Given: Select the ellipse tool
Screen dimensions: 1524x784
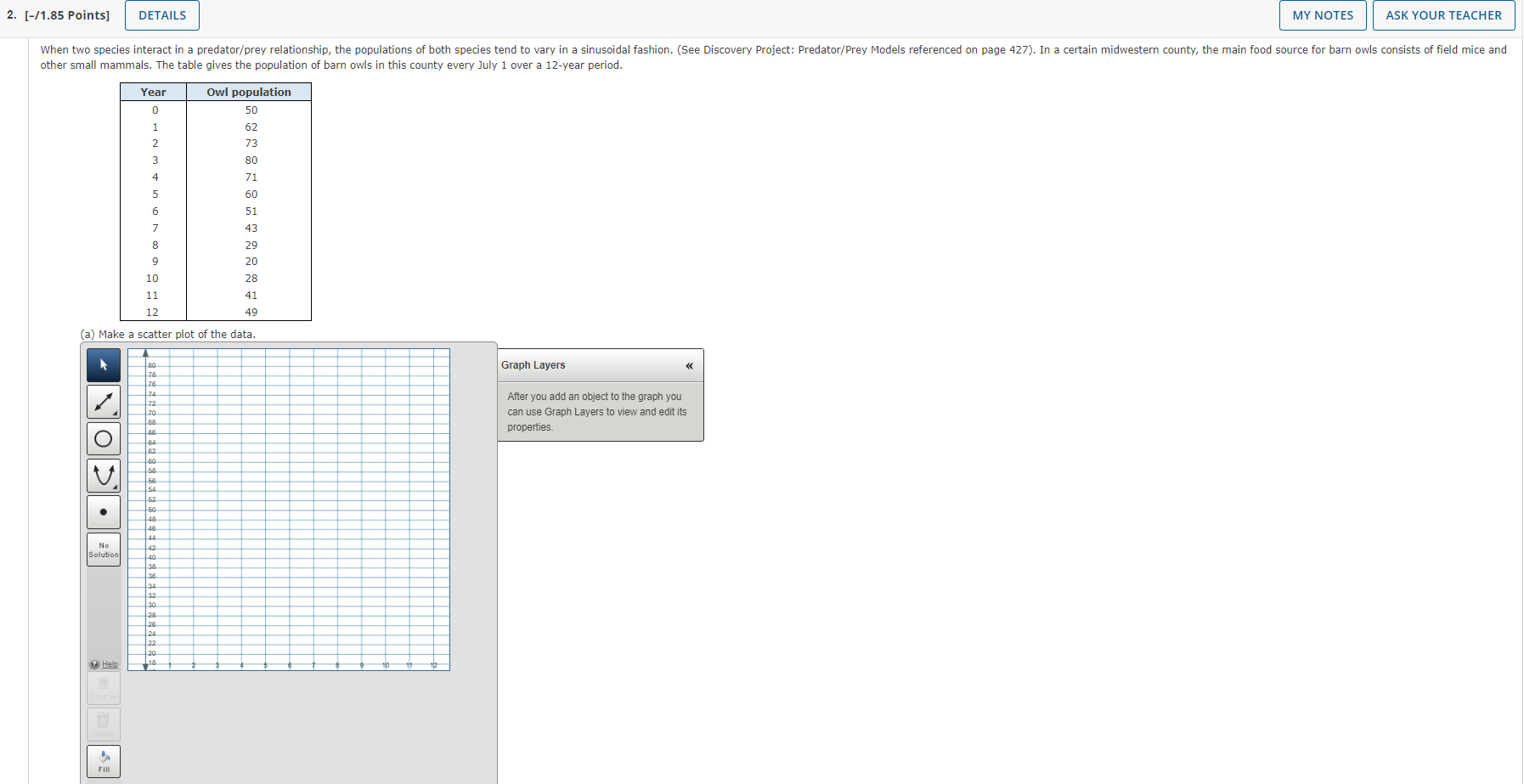Looking at the screenshot, I should click(x=103, y=438).
